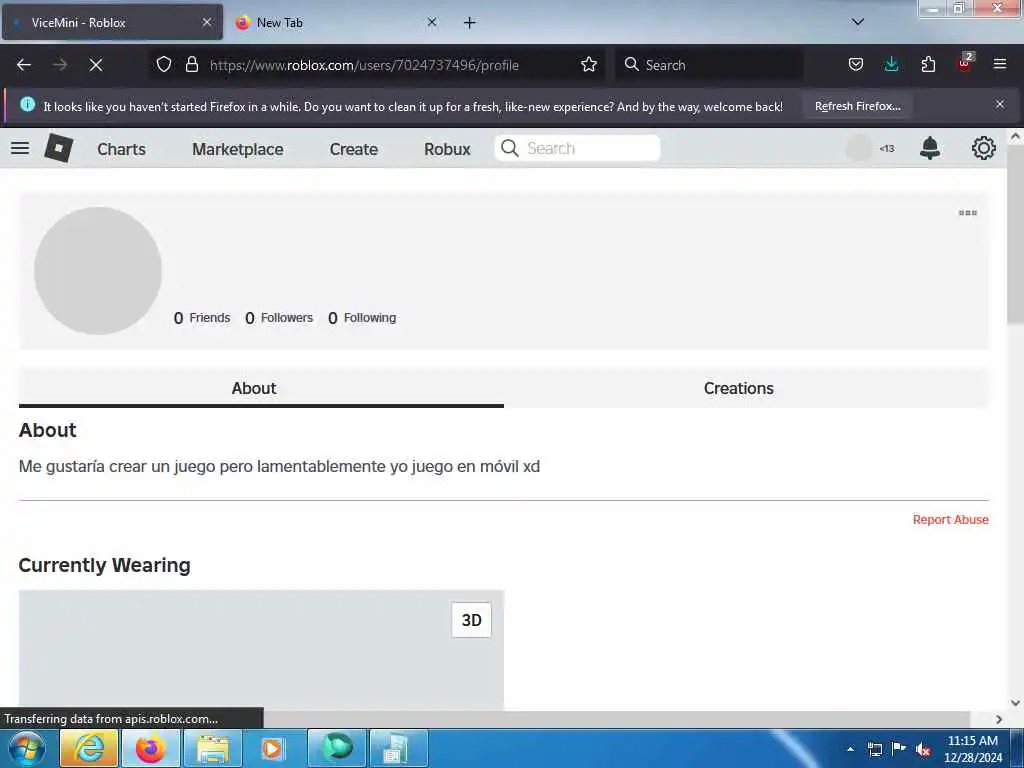The width and height of the screenshot is (1024, 768).
Task: Toggle the 3D avatar view button
Action: click(472, 620)
